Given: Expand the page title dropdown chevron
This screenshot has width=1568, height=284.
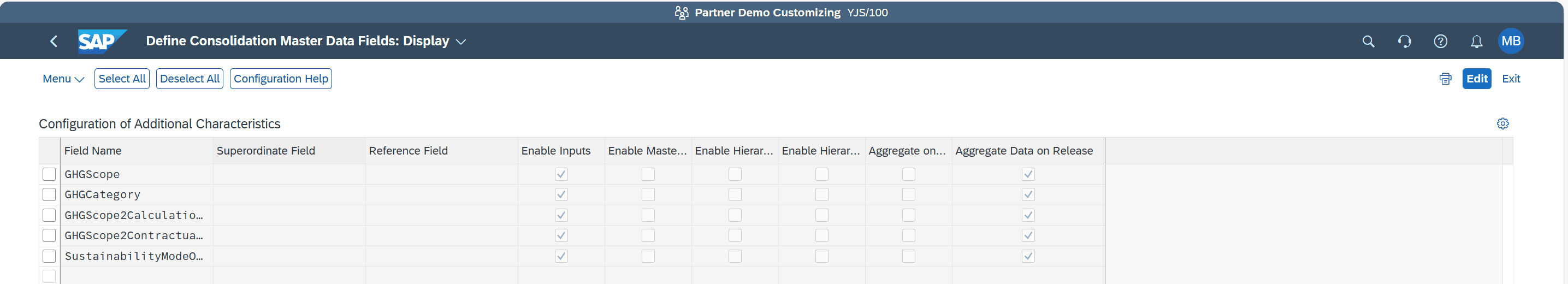Looking at the screenshot, I should click(461, 42).
